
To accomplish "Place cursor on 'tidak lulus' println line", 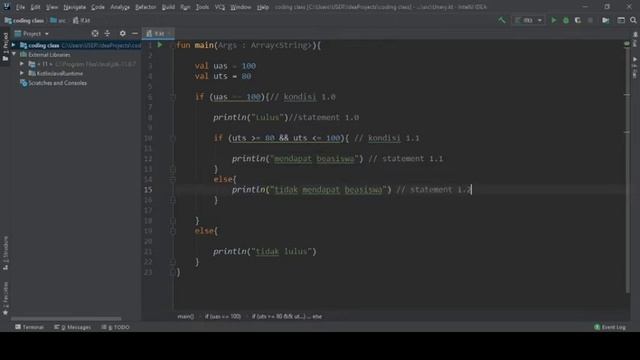I will [264, 251].
